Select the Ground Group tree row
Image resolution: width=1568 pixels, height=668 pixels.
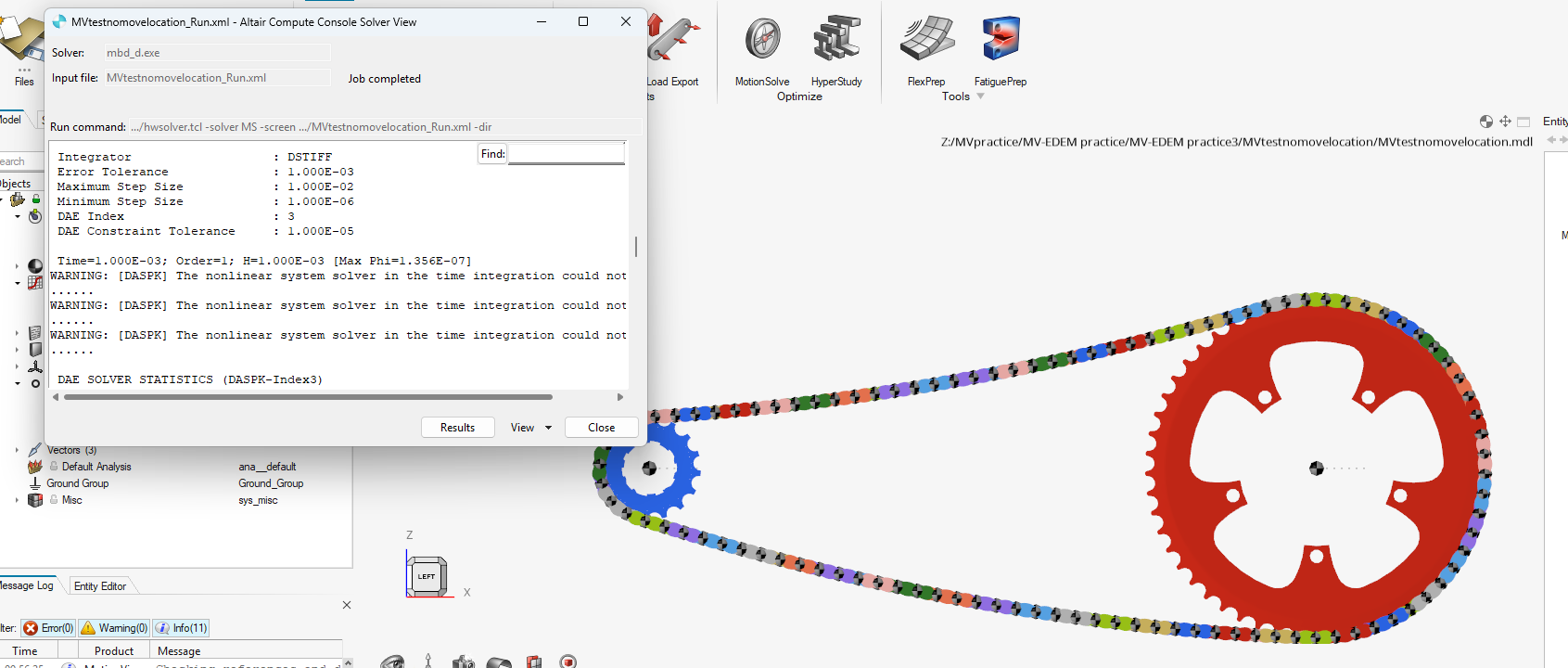[176, 483]
